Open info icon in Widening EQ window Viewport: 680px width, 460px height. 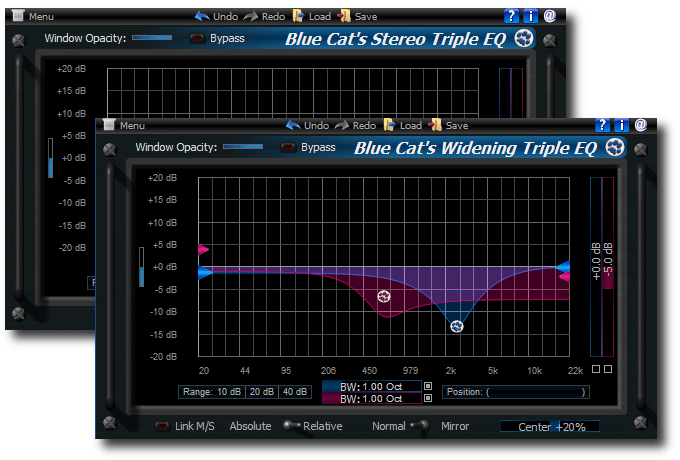(x=621, y=125)
